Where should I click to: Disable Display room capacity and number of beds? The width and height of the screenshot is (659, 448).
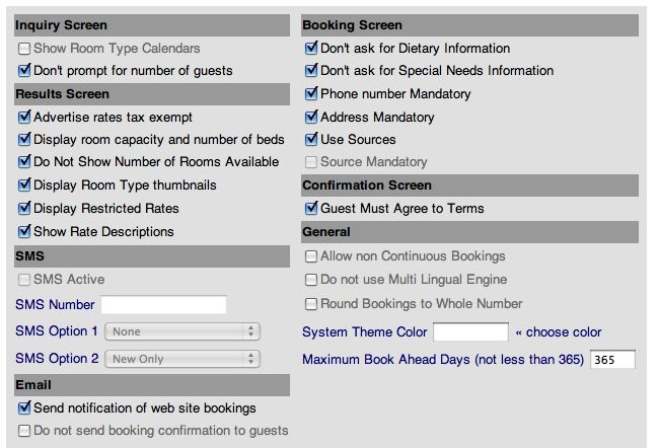pyautogui.click(x=24, y=139)
